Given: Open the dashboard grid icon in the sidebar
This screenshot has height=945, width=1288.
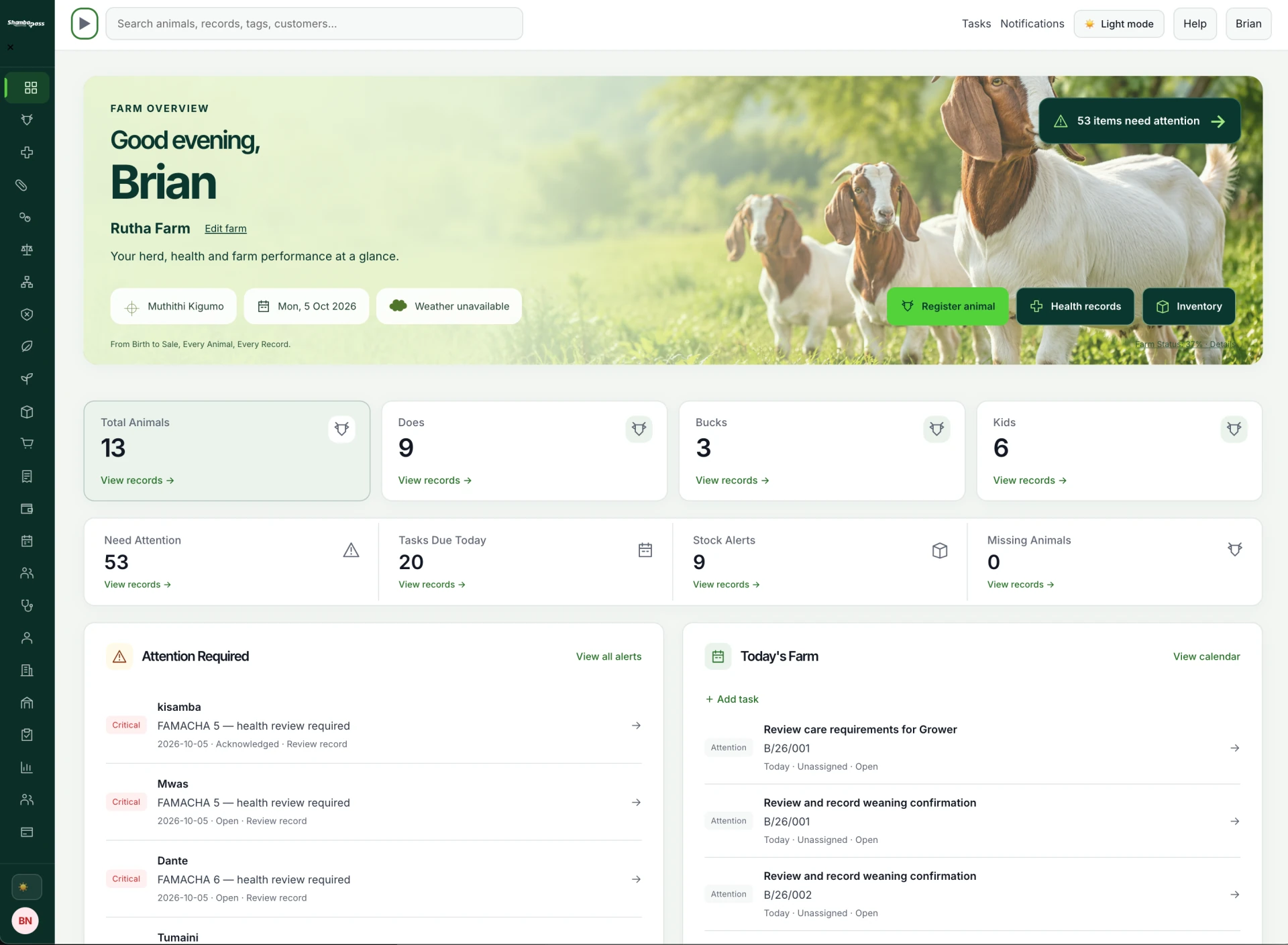Looking at the screenshot, I should (x=30, y=88).
